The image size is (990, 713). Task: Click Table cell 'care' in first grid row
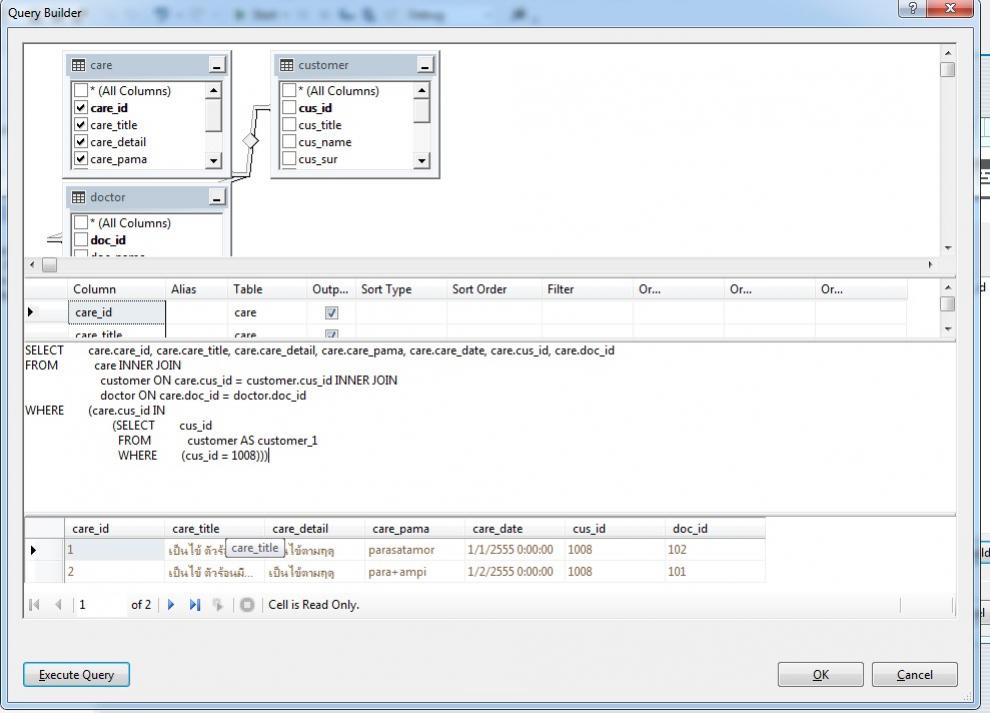tap(267, 312)
